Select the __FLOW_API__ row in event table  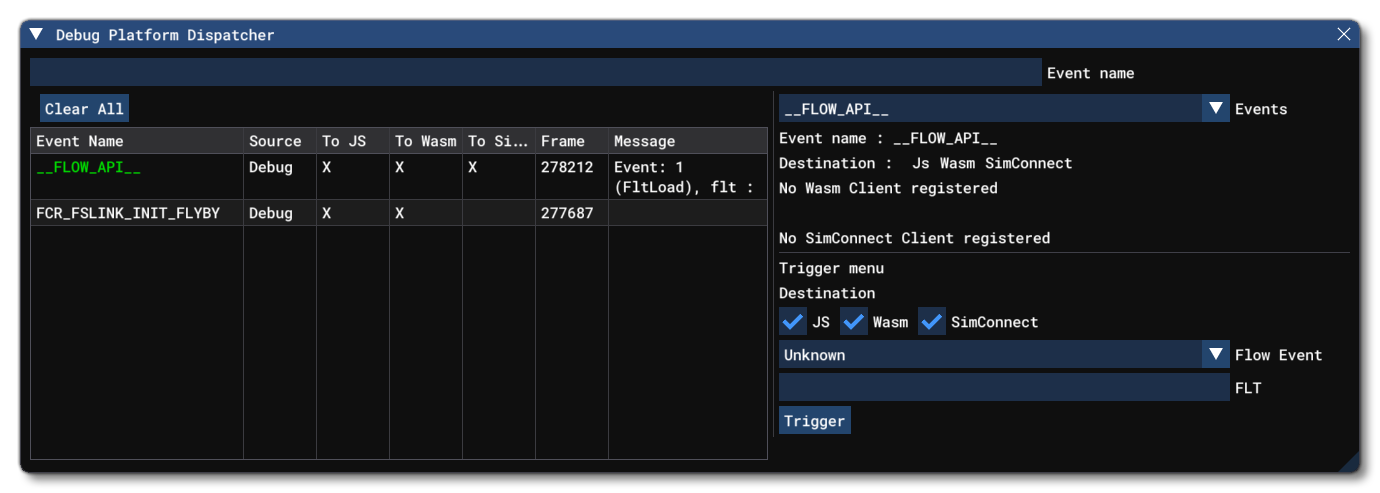click(399, 177)
